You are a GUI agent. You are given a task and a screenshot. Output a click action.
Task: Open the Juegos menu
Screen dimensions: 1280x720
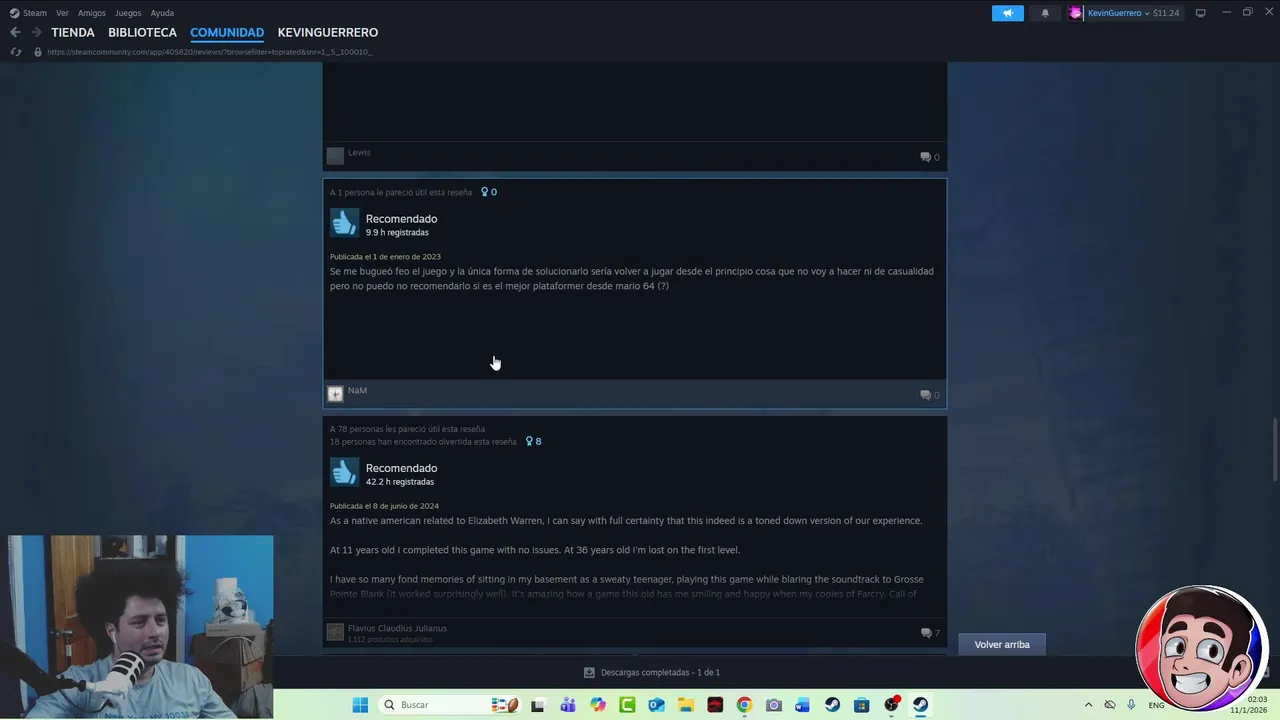point(128,13)
